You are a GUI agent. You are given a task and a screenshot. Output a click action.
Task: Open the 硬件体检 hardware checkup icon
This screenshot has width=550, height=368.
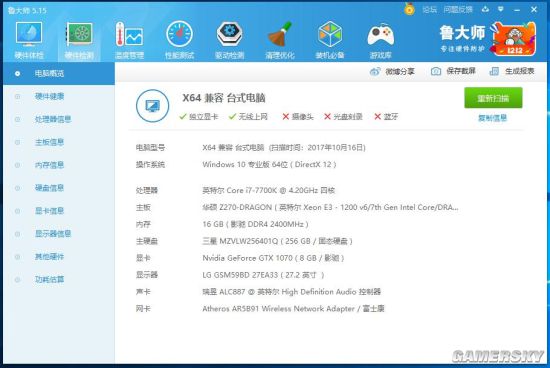point(29,34)
